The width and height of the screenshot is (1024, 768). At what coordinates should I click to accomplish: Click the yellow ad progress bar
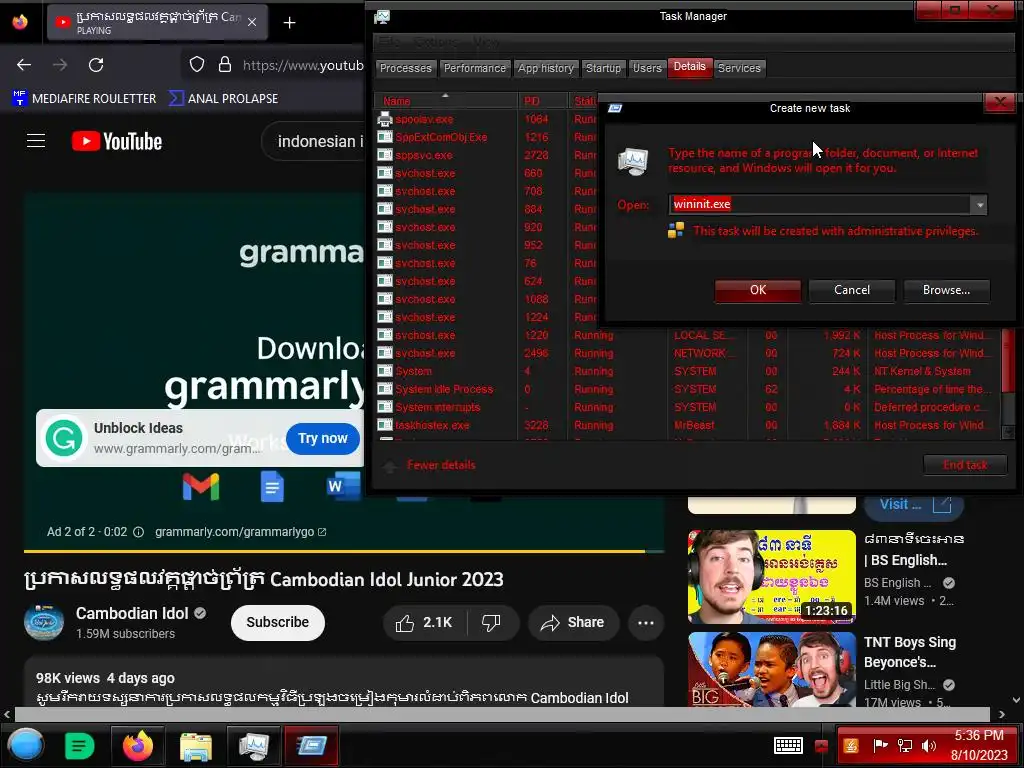(344, 552)
